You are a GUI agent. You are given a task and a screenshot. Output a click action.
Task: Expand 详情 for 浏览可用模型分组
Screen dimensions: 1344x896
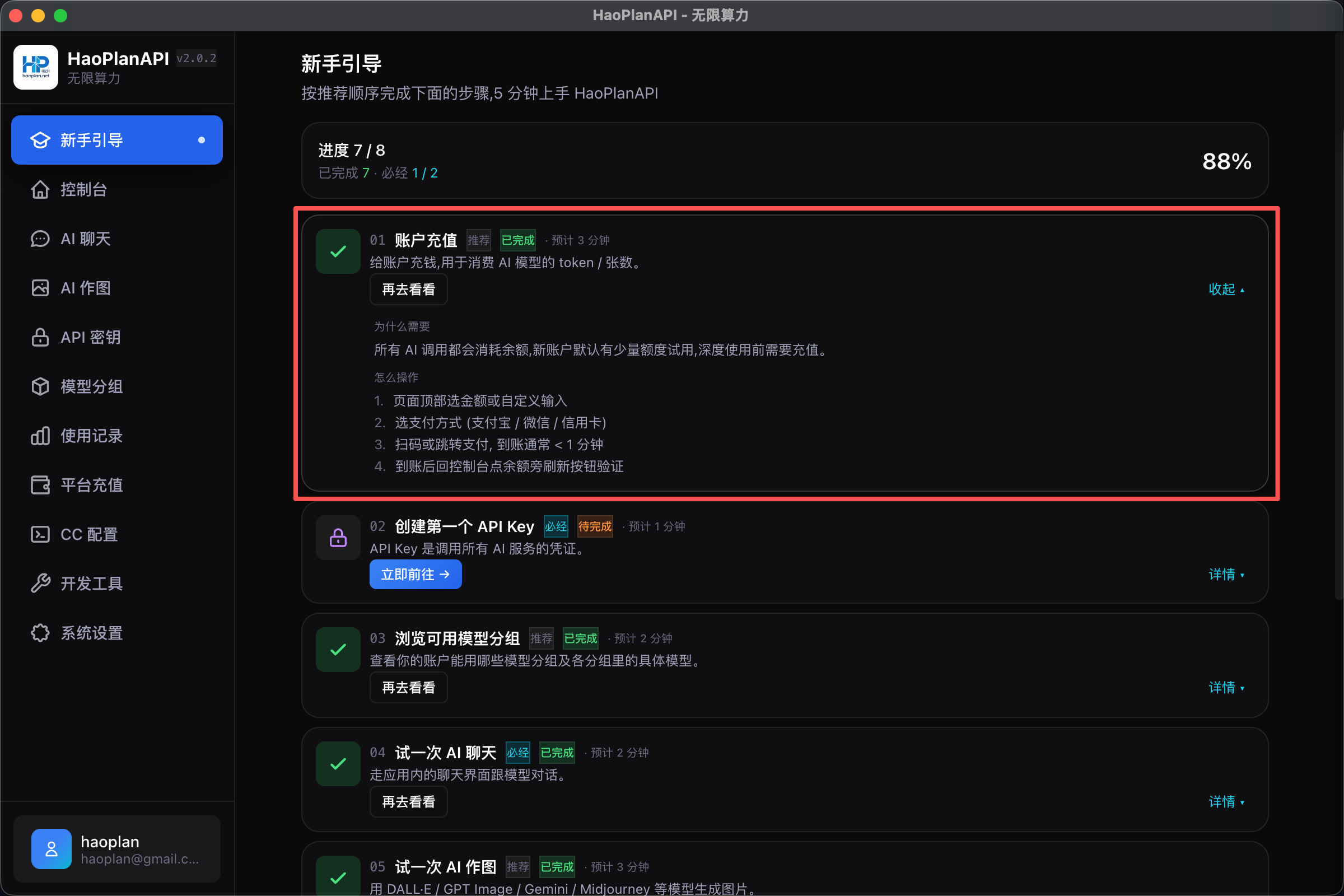tap(1226, 688)
